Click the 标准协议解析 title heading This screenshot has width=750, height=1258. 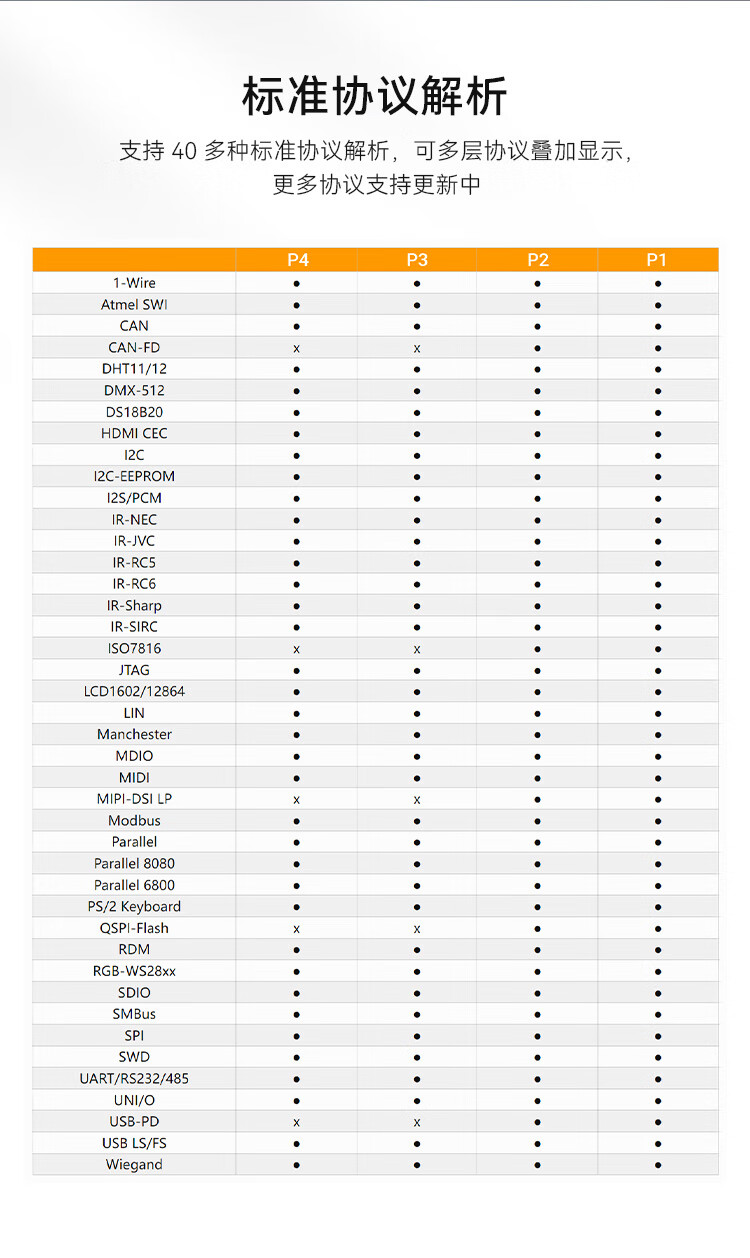point(375,97)
